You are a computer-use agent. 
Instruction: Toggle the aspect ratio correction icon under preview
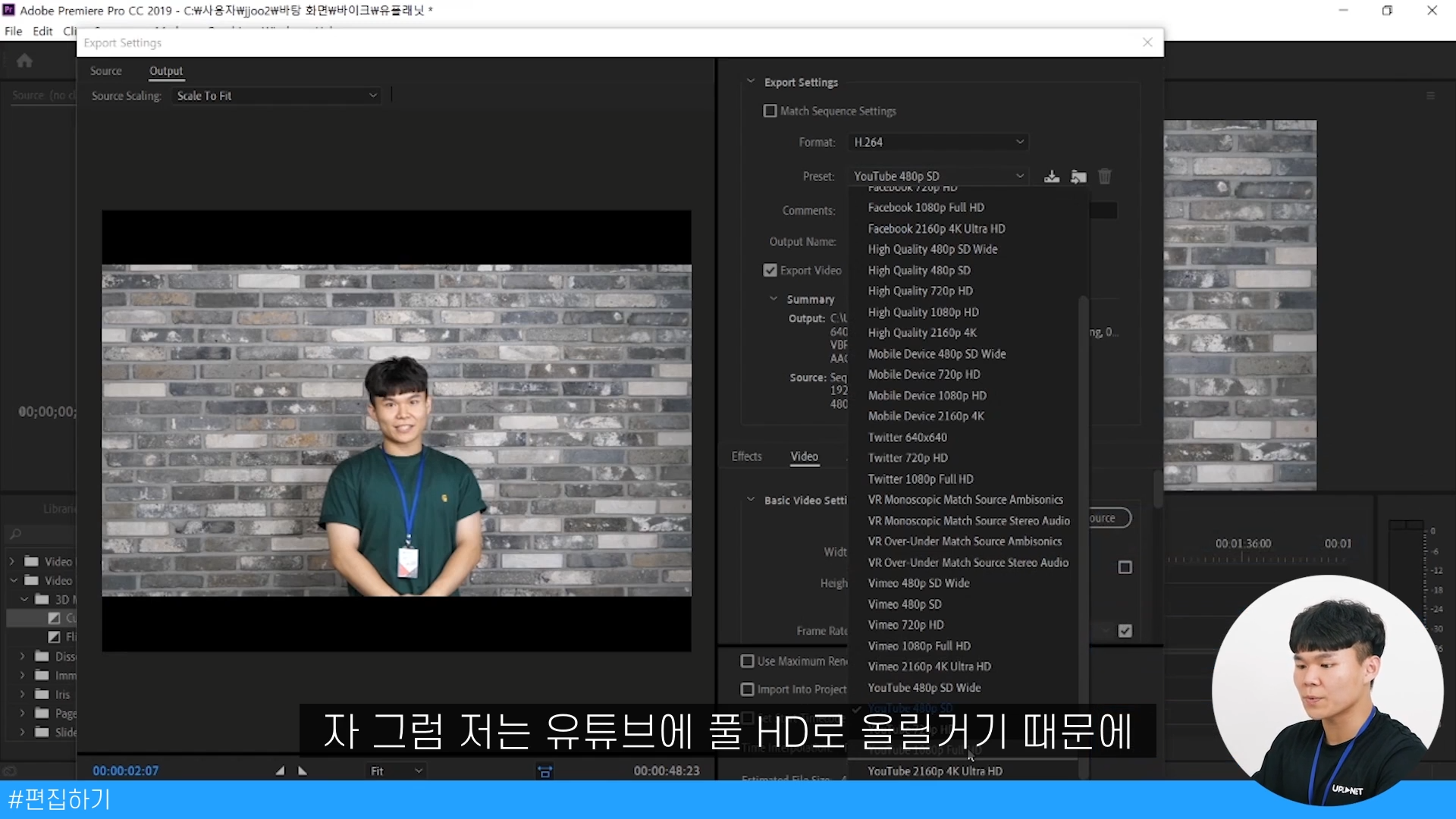[x=544, y=771]
